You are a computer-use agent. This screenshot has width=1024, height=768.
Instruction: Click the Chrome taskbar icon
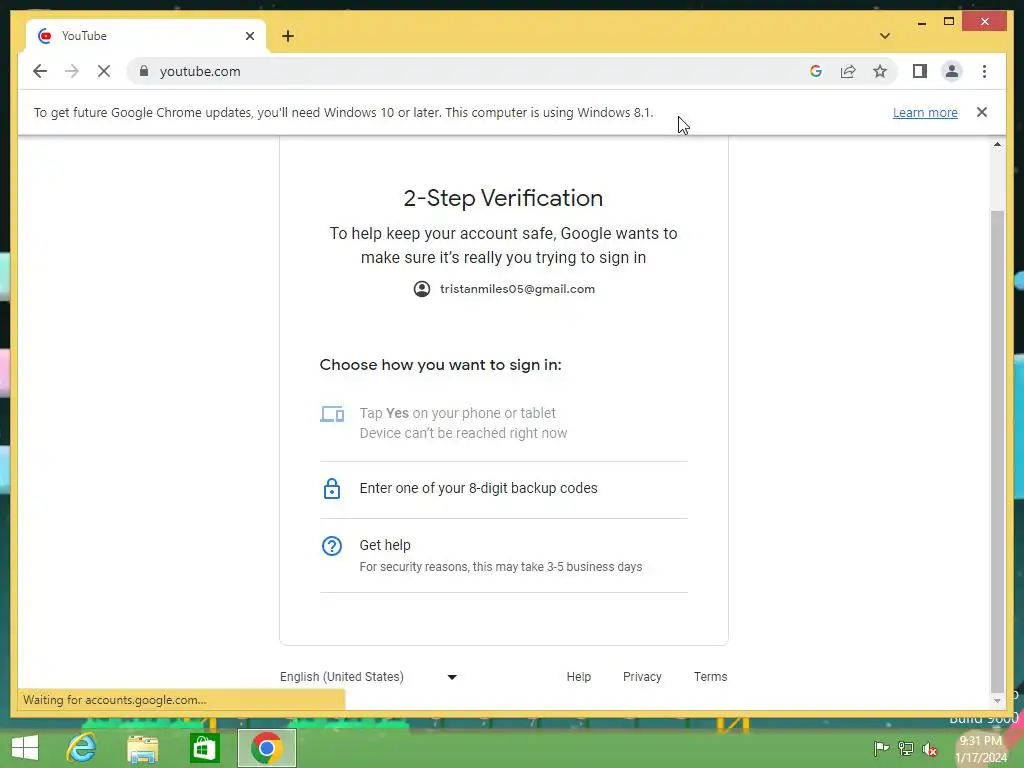[266, 748]
